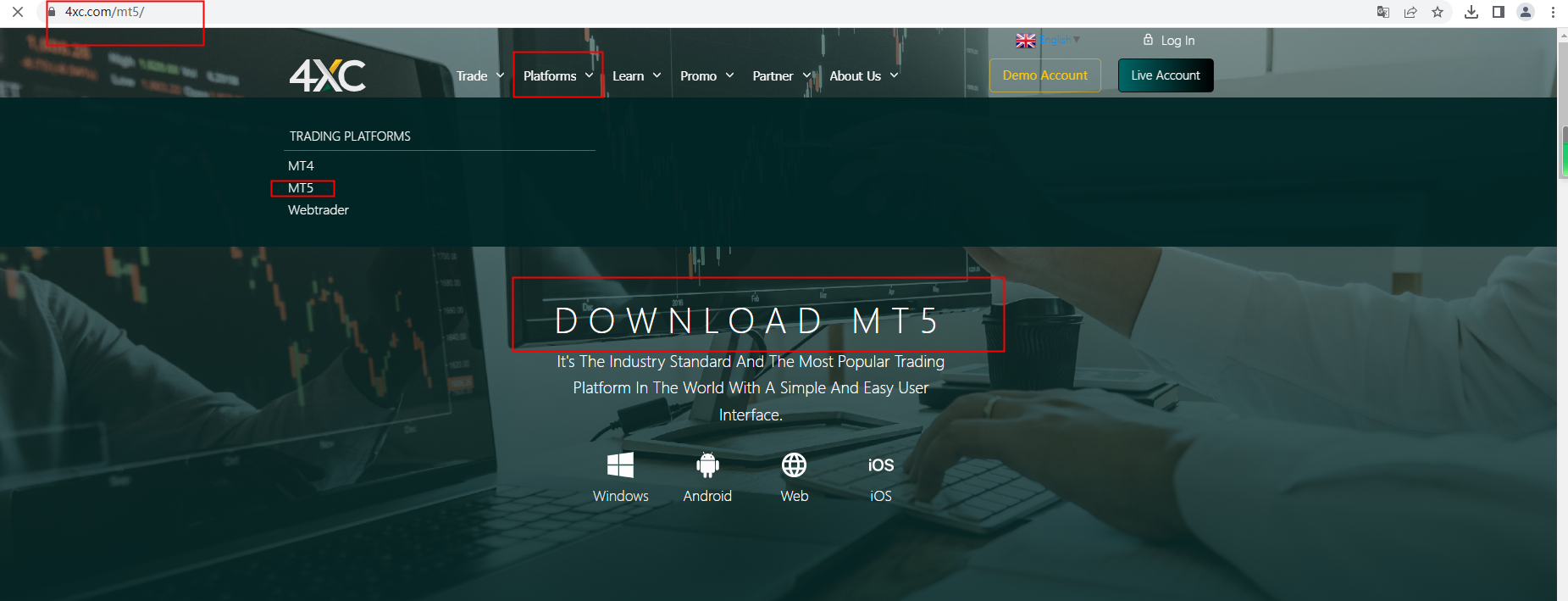Click the Android download label
Image resolution: width=1568 pixels, height=601 pixels.
coord(707,496)
